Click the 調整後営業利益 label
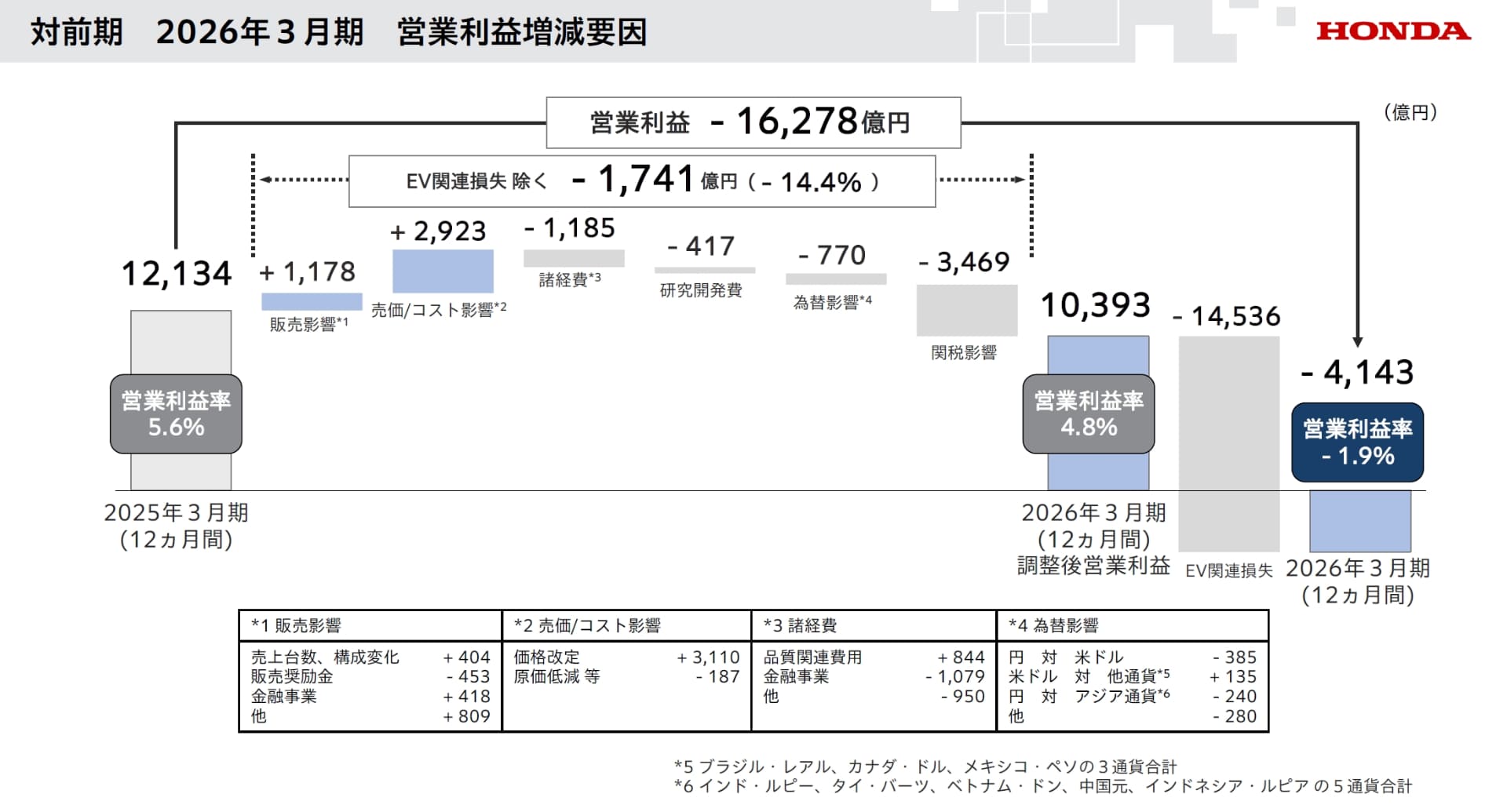This screenshot has height=812, width=1507. tap(1094, 566)
